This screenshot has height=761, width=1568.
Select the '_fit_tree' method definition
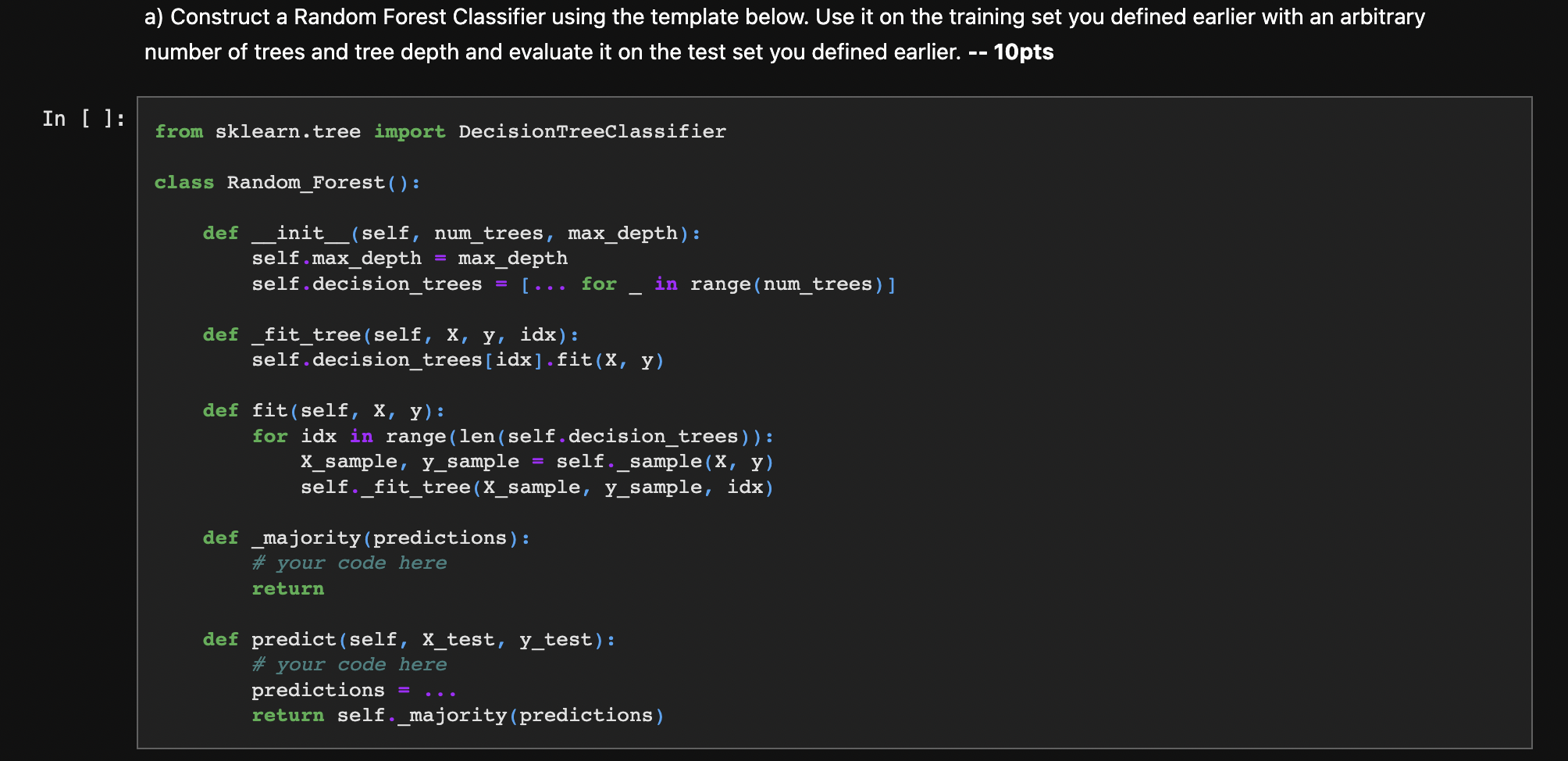(389, 334)
